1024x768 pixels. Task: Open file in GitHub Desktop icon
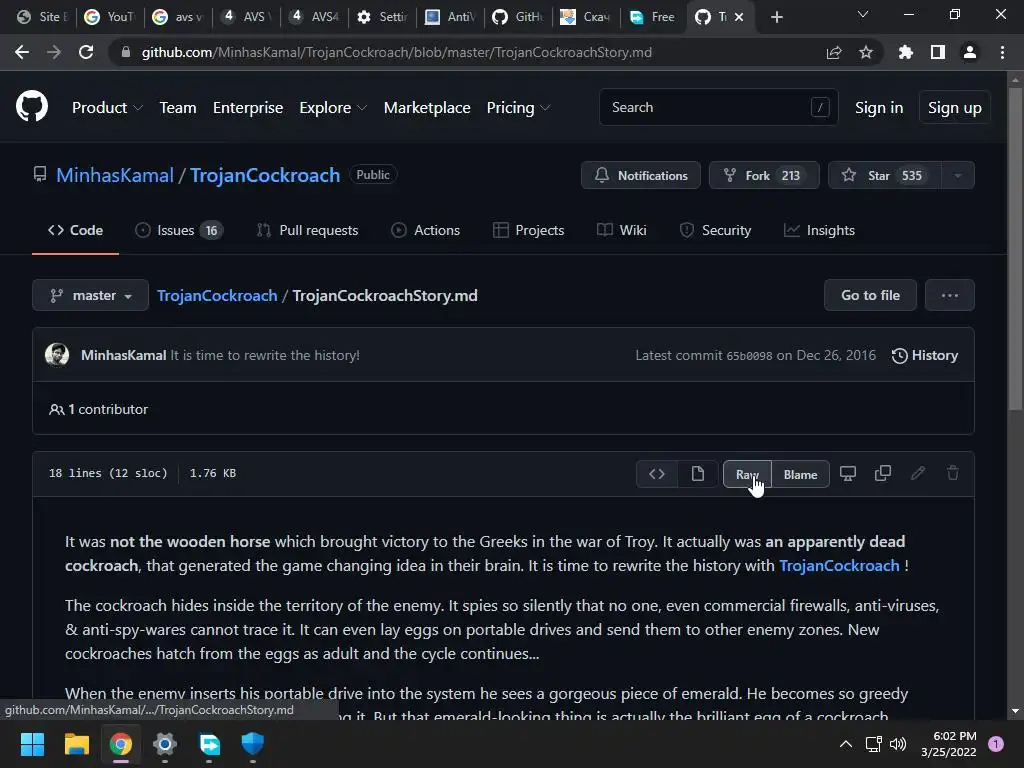pyautogui.click(x=848, y=473)
